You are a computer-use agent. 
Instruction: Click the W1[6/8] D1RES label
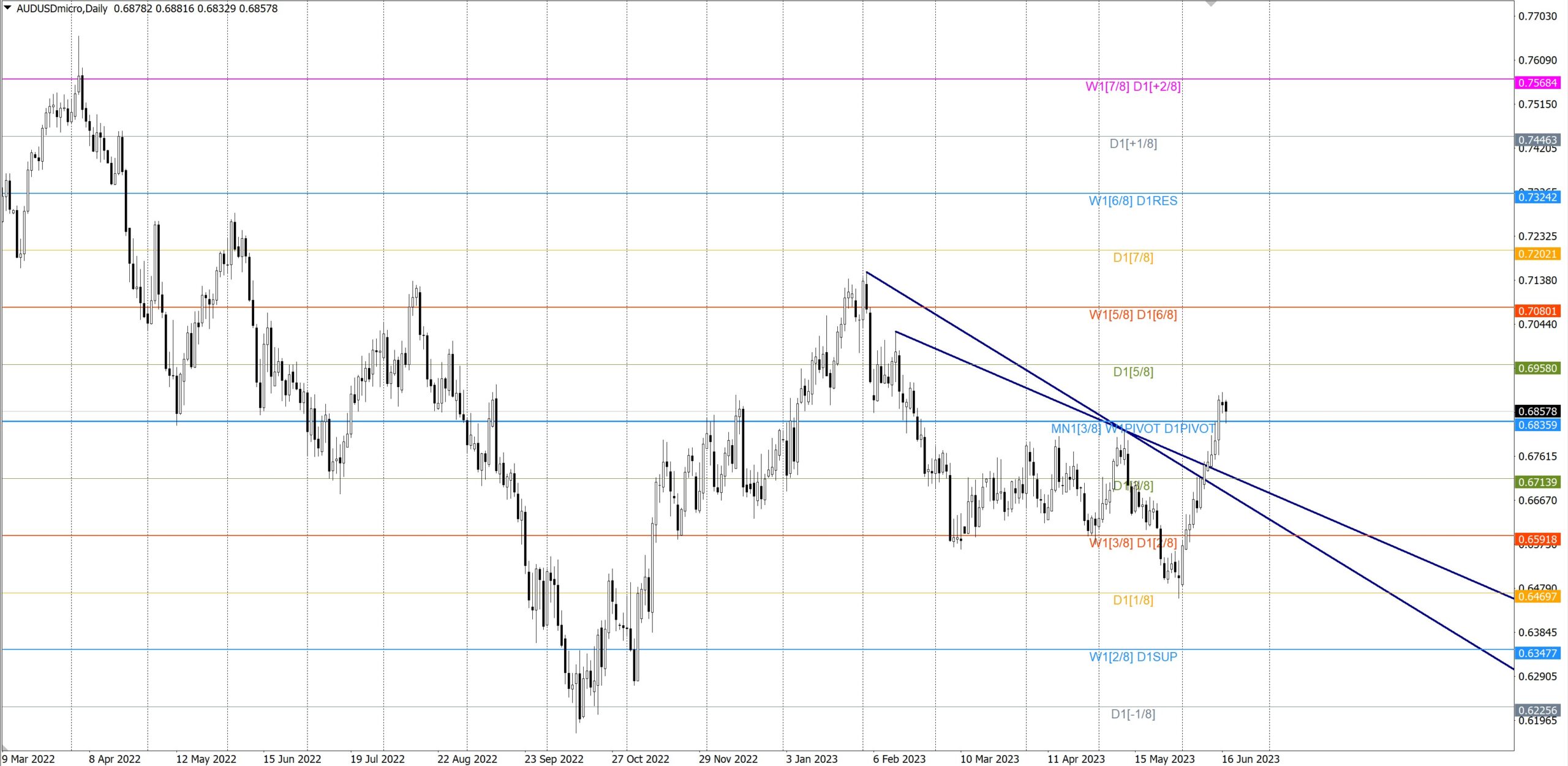point(1133,201)
